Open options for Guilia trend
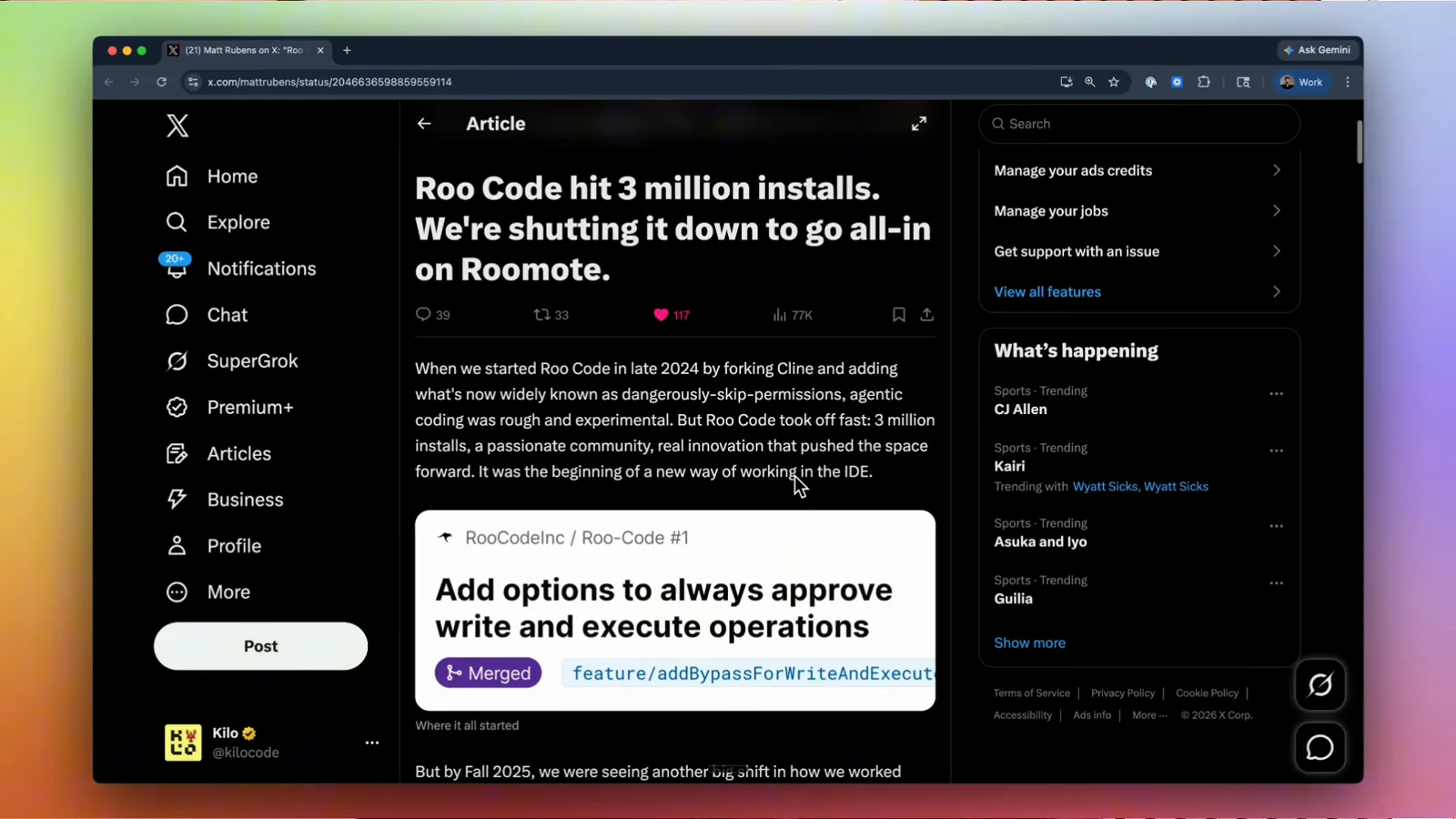1456x819 pixels. pyautogui.click(x=1276, y=583)
